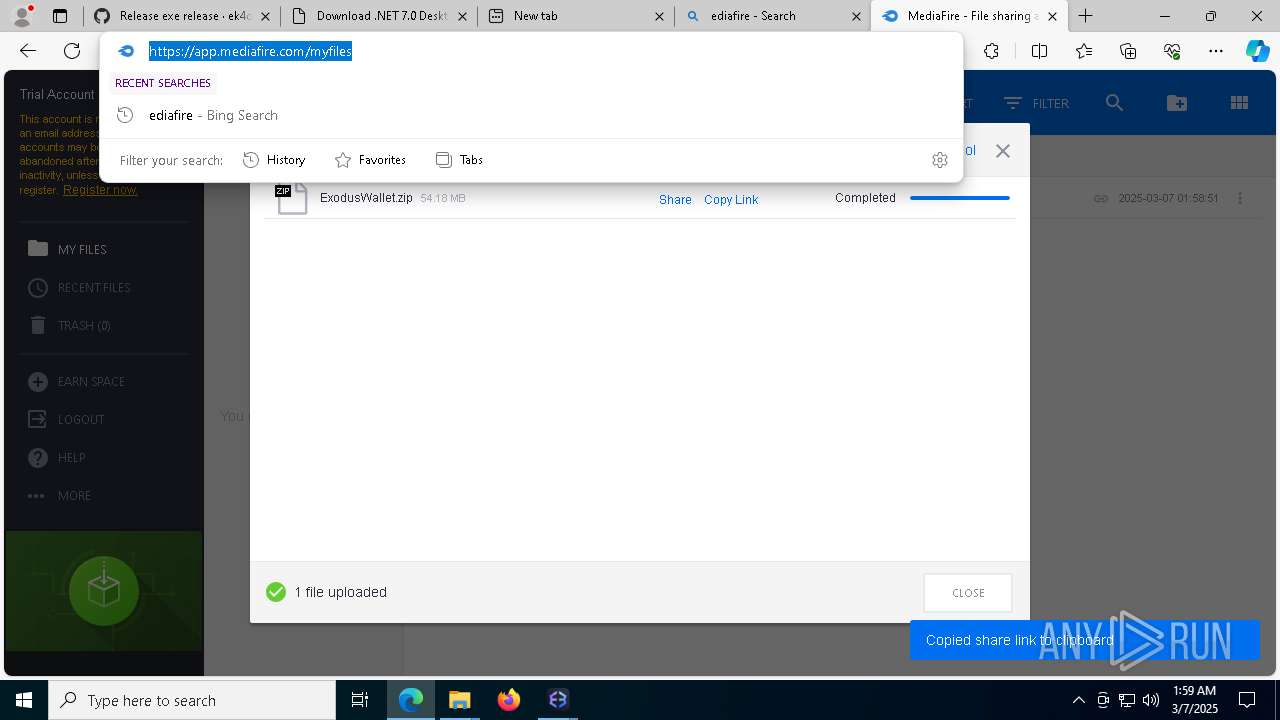Open Firefox from the taskbar

[509, 700]
